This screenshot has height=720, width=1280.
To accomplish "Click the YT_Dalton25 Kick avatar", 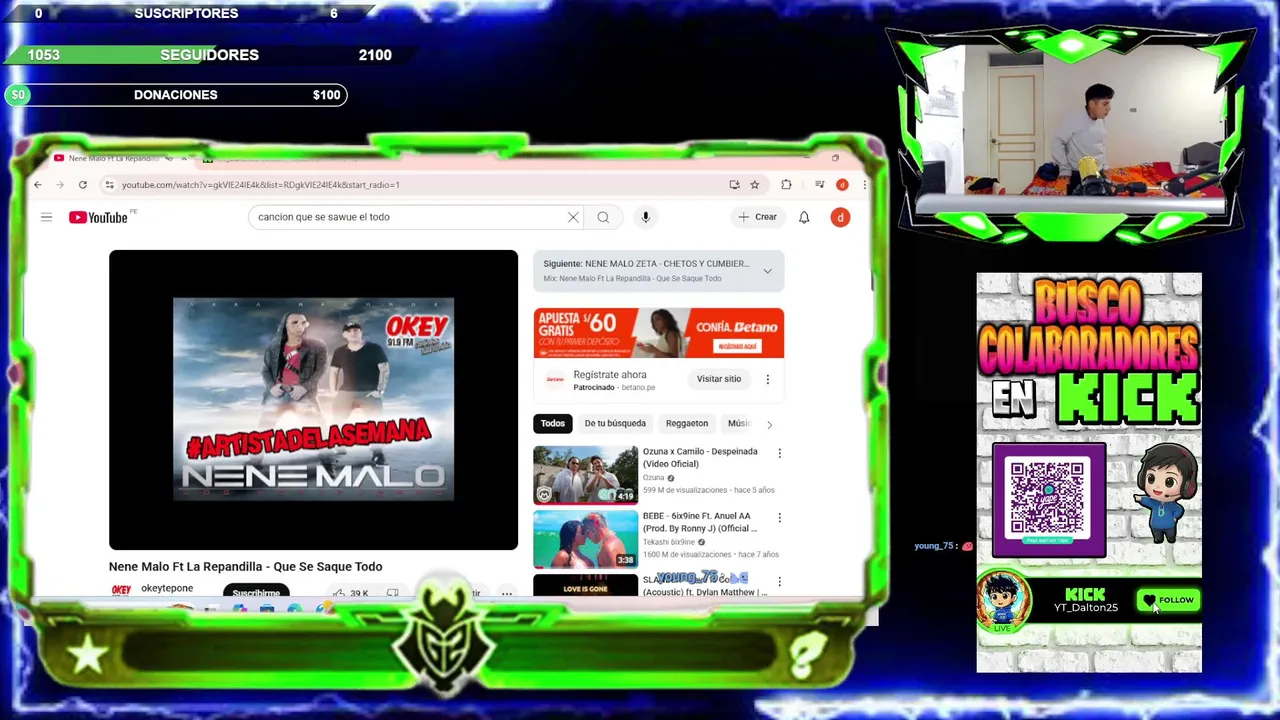I will [x=1004, y=601].
